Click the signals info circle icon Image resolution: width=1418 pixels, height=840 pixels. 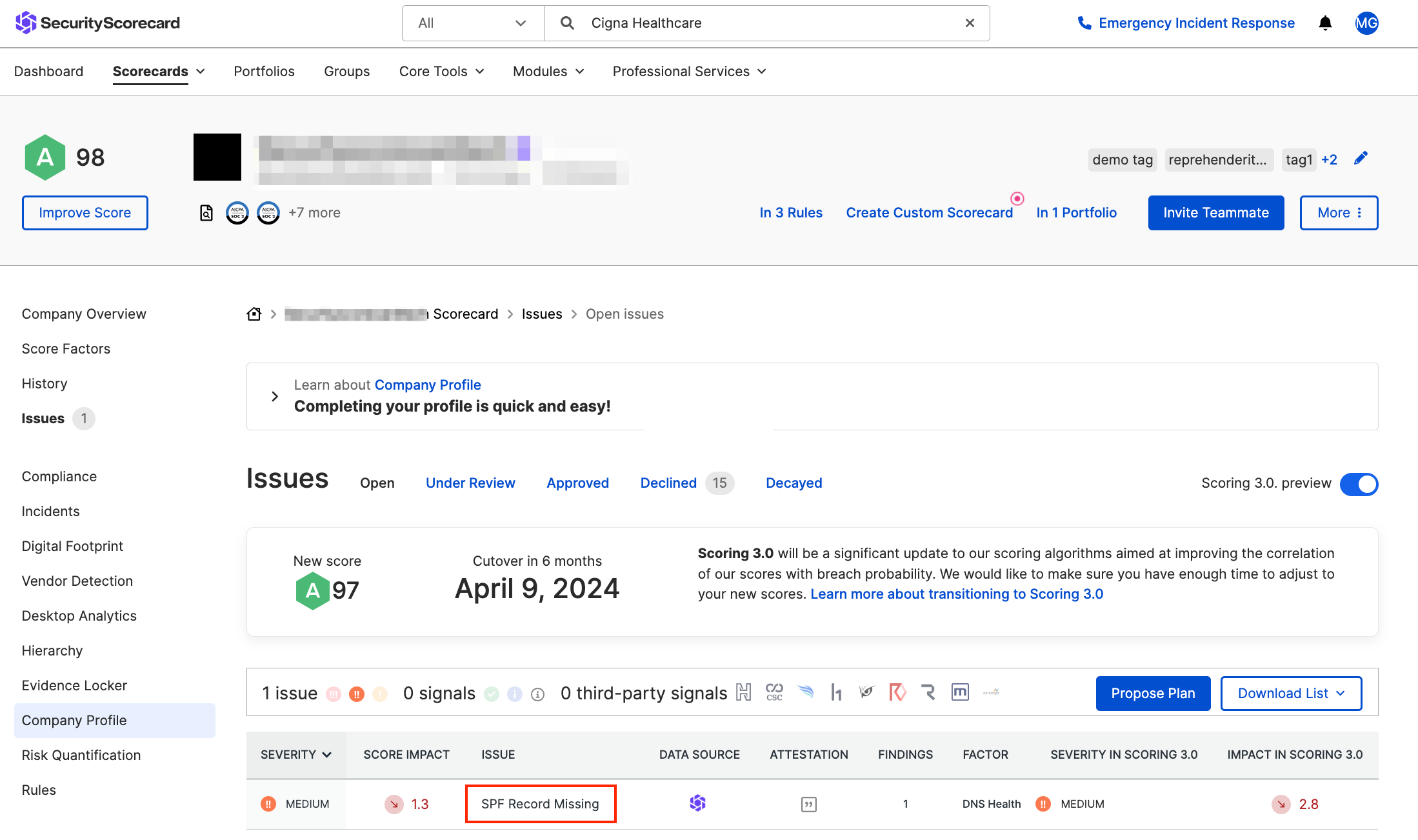(537, 694)
